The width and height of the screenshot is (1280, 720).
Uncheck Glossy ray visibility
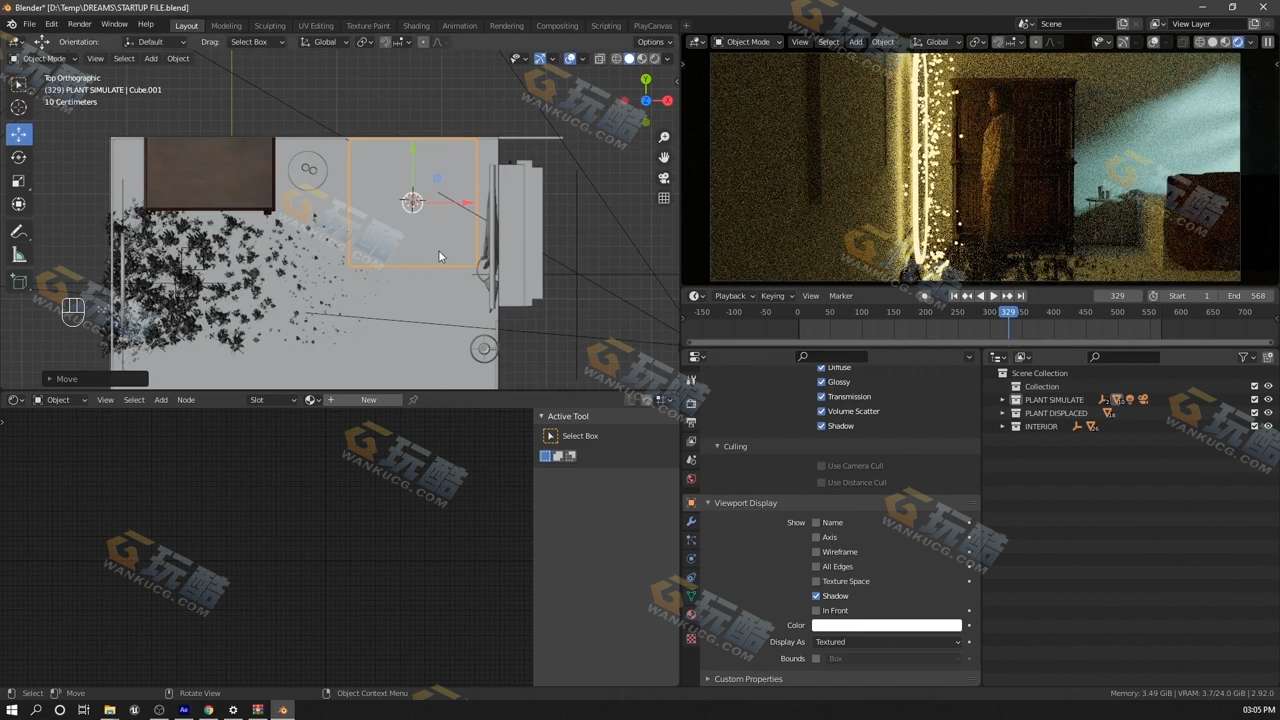tap(821, 382)
